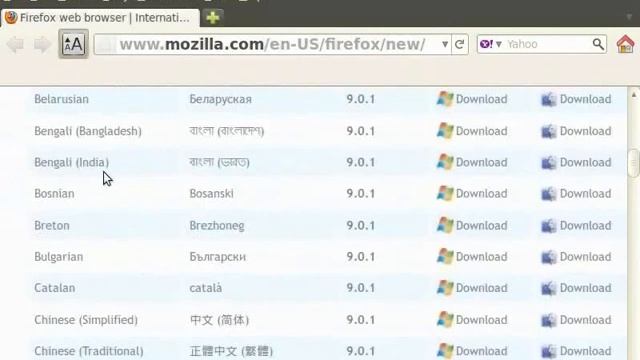Click the Bulgarian language name
Viewport: 640px width, 360px height.
click(59, 257)
